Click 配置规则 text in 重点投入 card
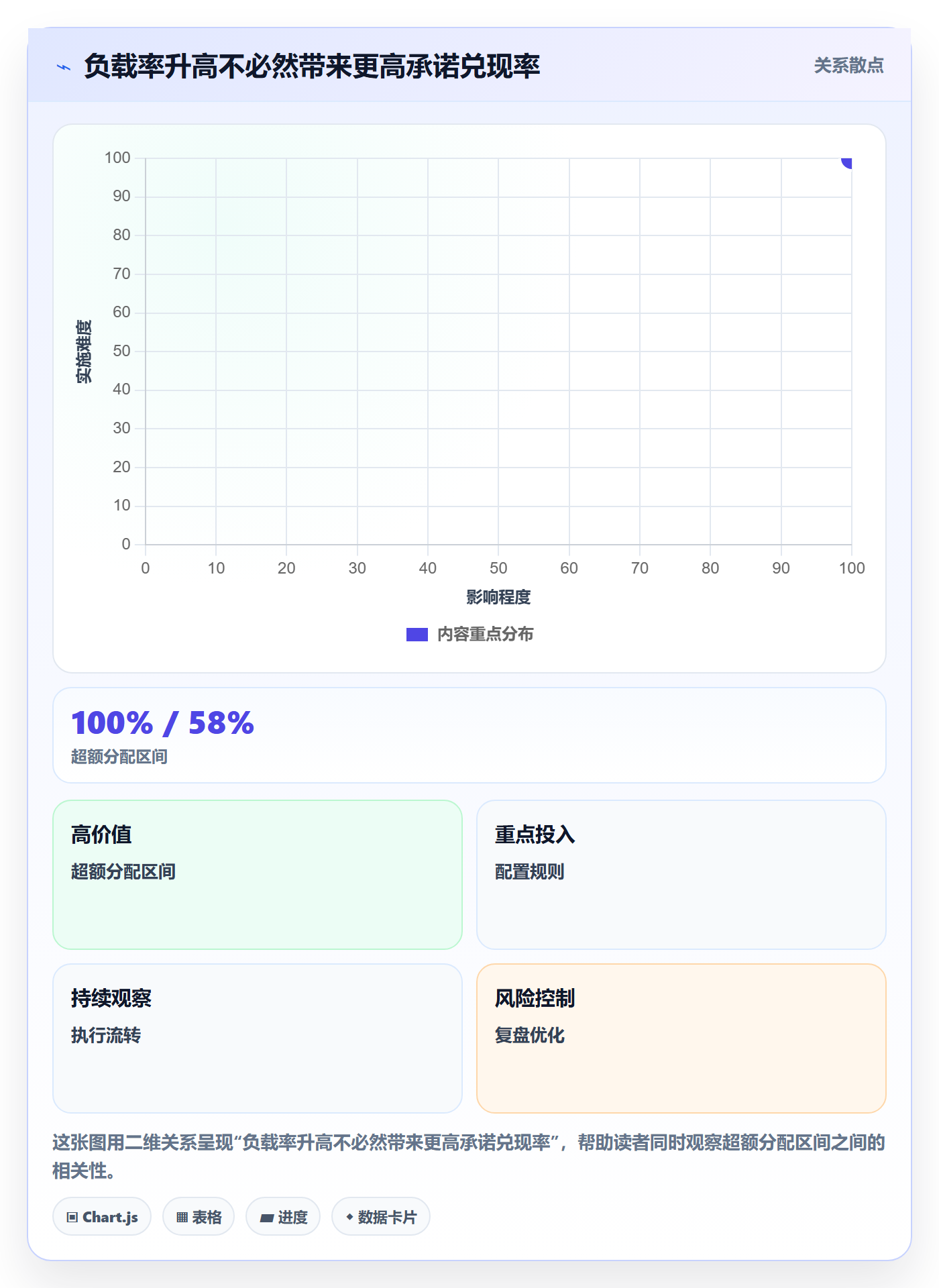Screen dimensions: 939x1288 coord(530,871)
